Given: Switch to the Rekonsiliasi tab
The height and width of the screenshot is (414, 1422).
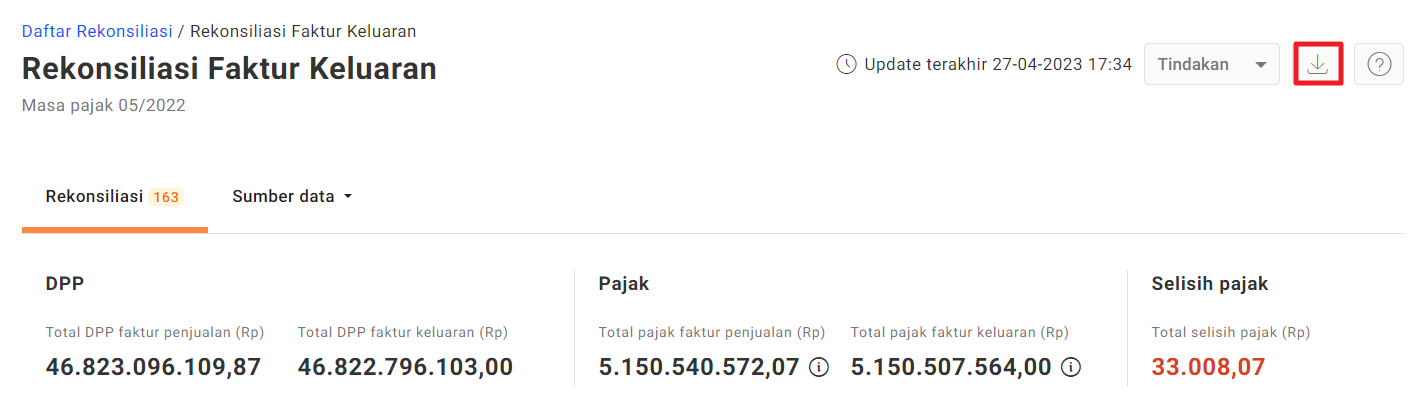Looking at the screenshot, I should (x=114, y=196).
